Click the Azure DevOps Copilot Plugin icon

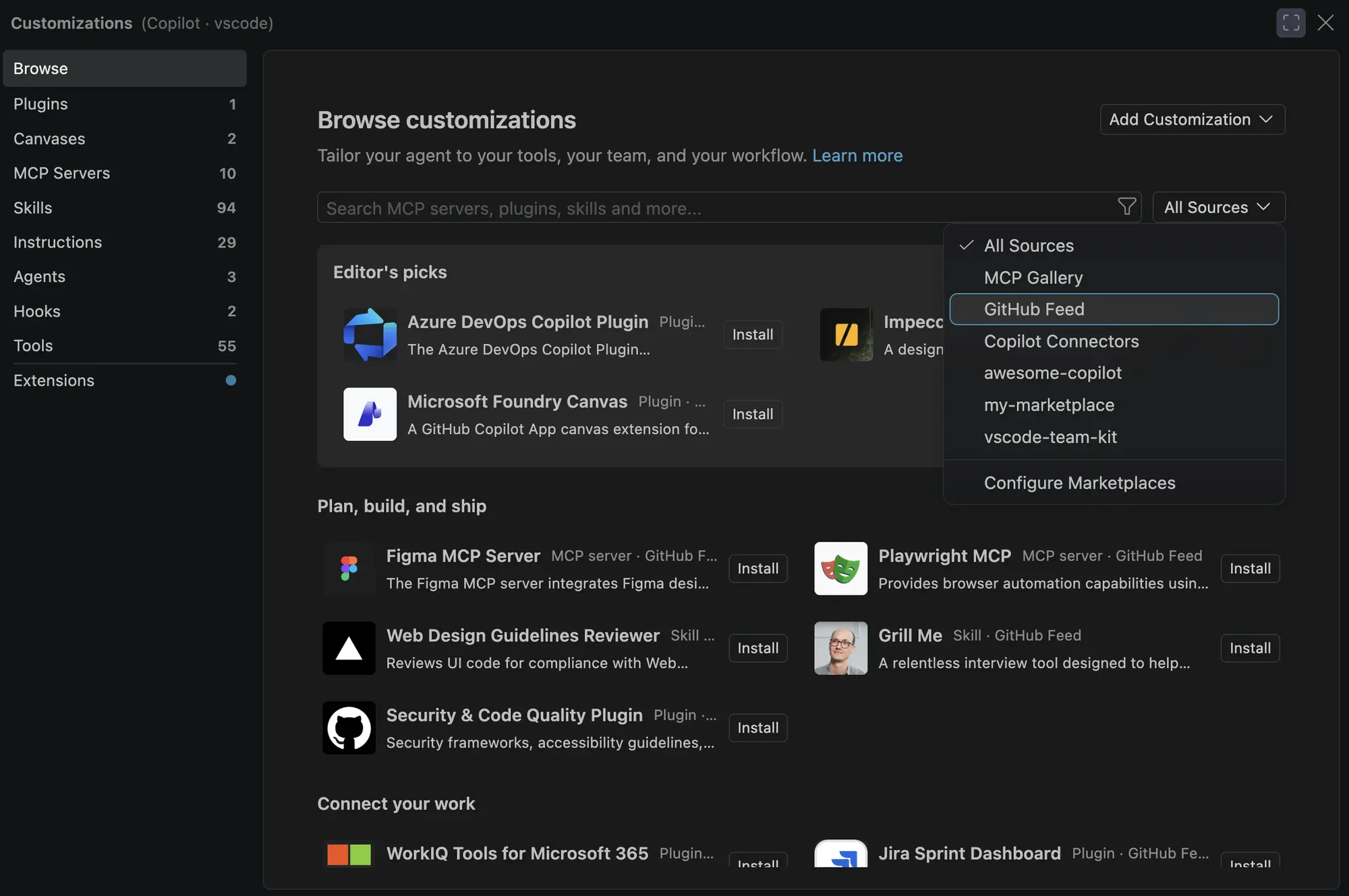click(370, 334)
